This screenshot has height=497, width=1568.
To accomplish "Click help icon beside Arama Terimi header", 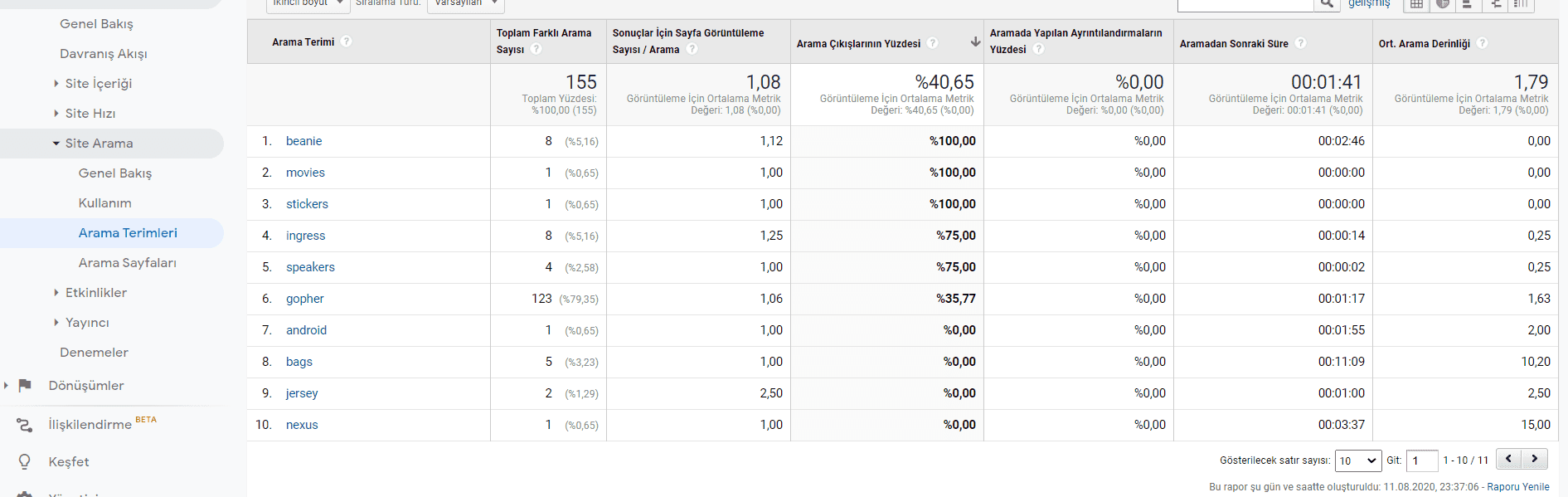I will pyautogui.click(x=347, y=41).
